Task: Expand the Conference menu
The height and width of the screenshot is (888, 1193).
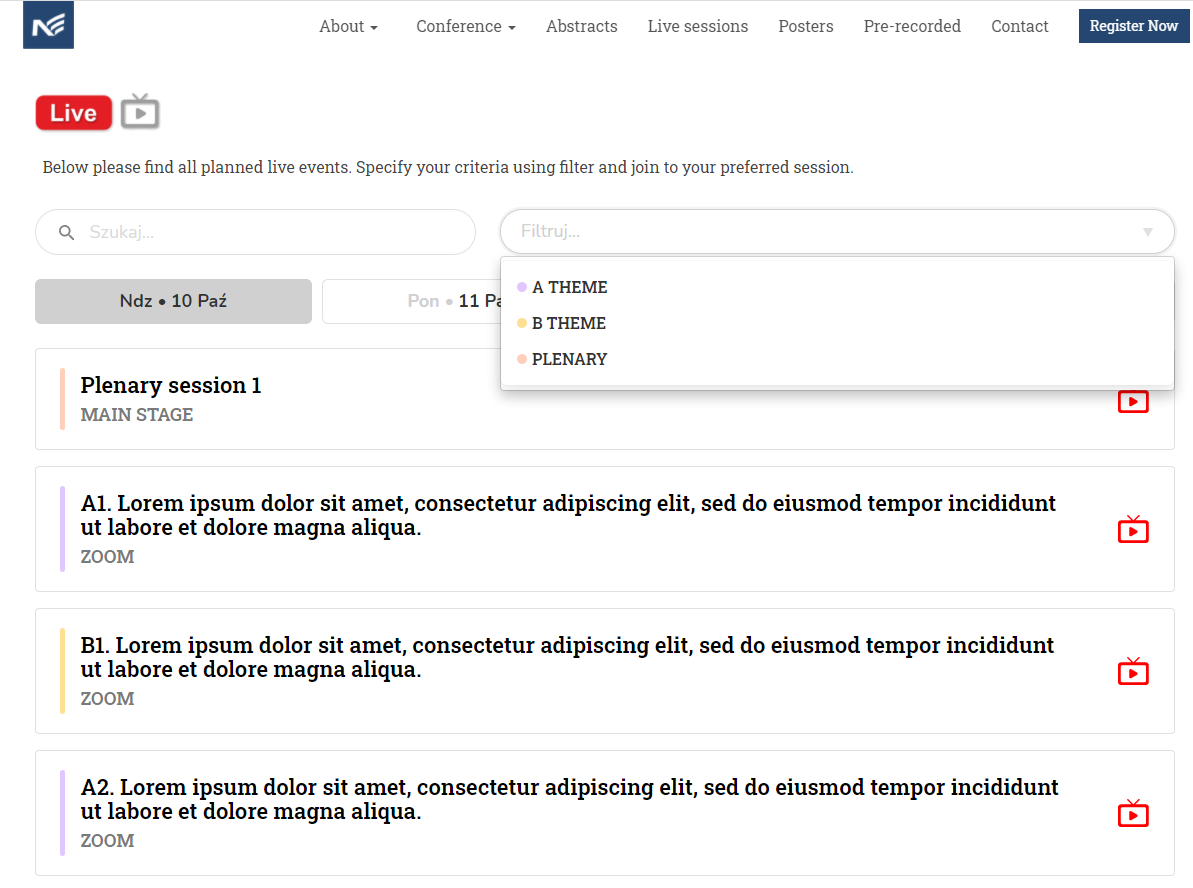Action: point(465,27)
